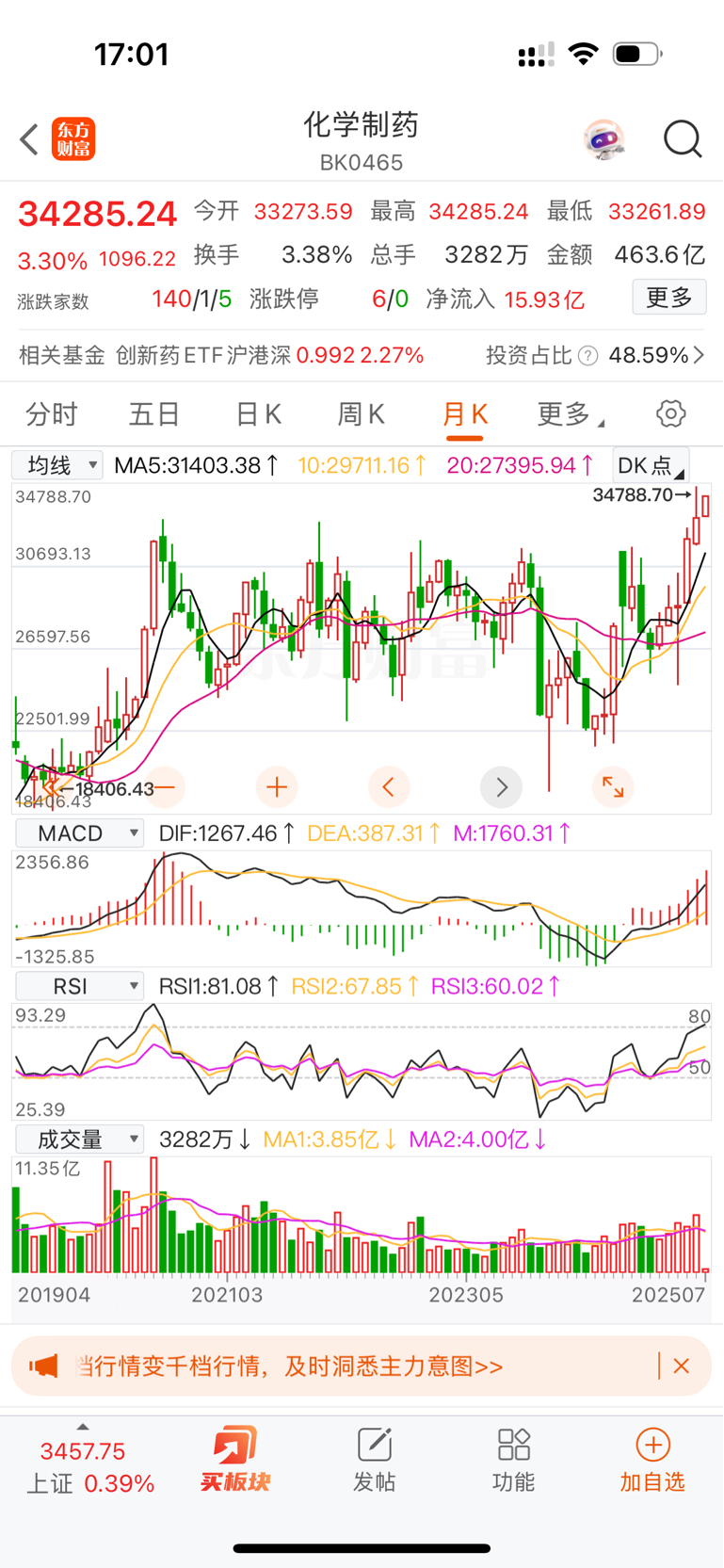Image resolution: width=724 pixels, height=1568 pixels.
Task: Open chart settings gear icon
Action: coord(670,413)
